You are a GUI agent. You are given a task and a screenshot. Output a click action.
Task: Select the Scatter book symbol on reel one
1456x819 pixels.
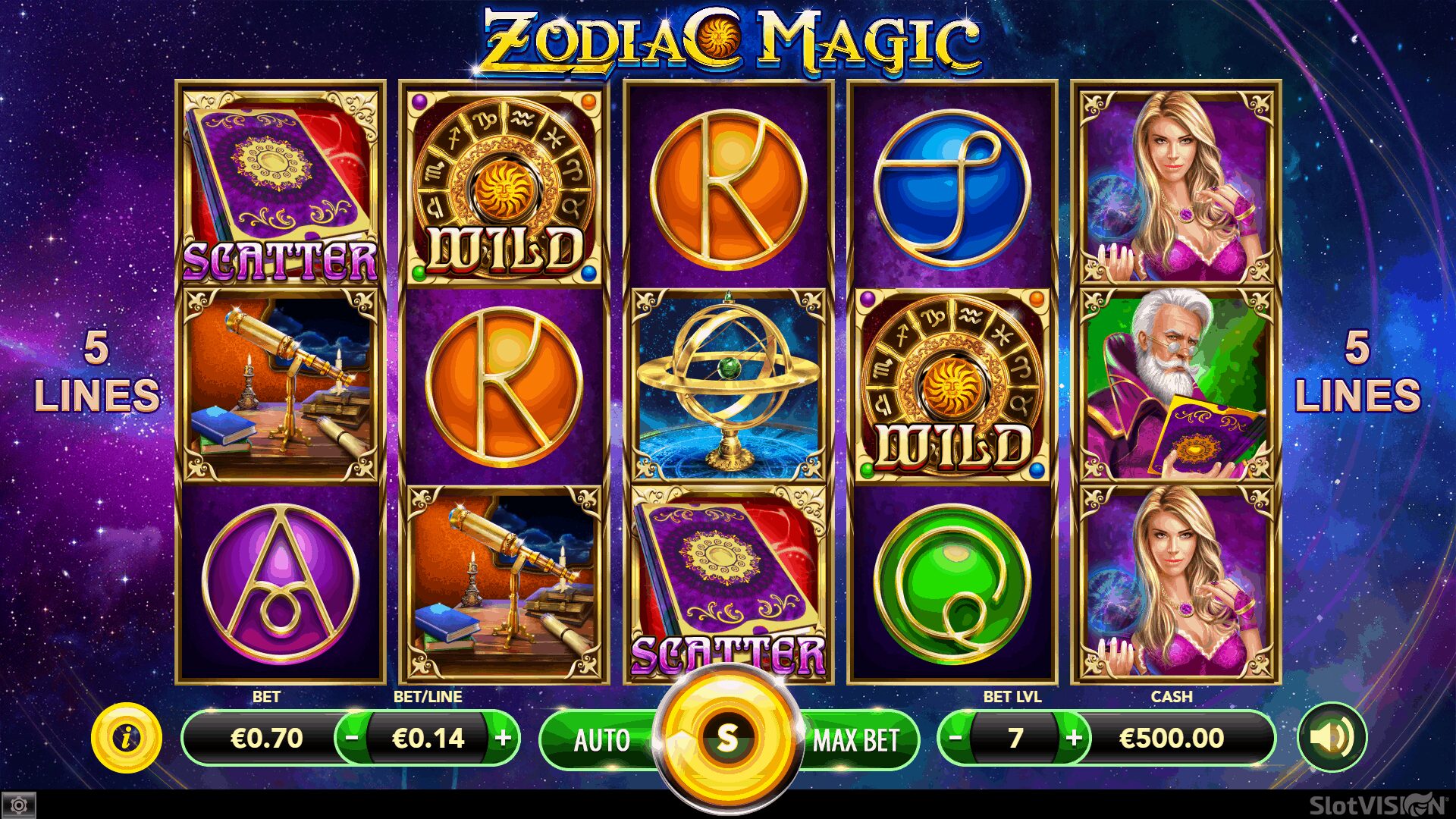coord(281,184)
